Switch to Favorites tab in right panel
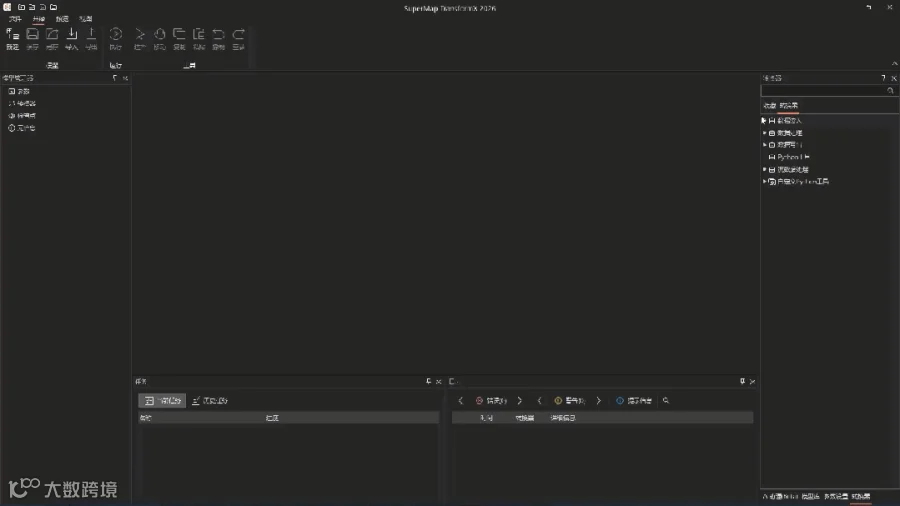Image resolution: width=900 pixels, height=506 pixels. [x=770, y=106]
